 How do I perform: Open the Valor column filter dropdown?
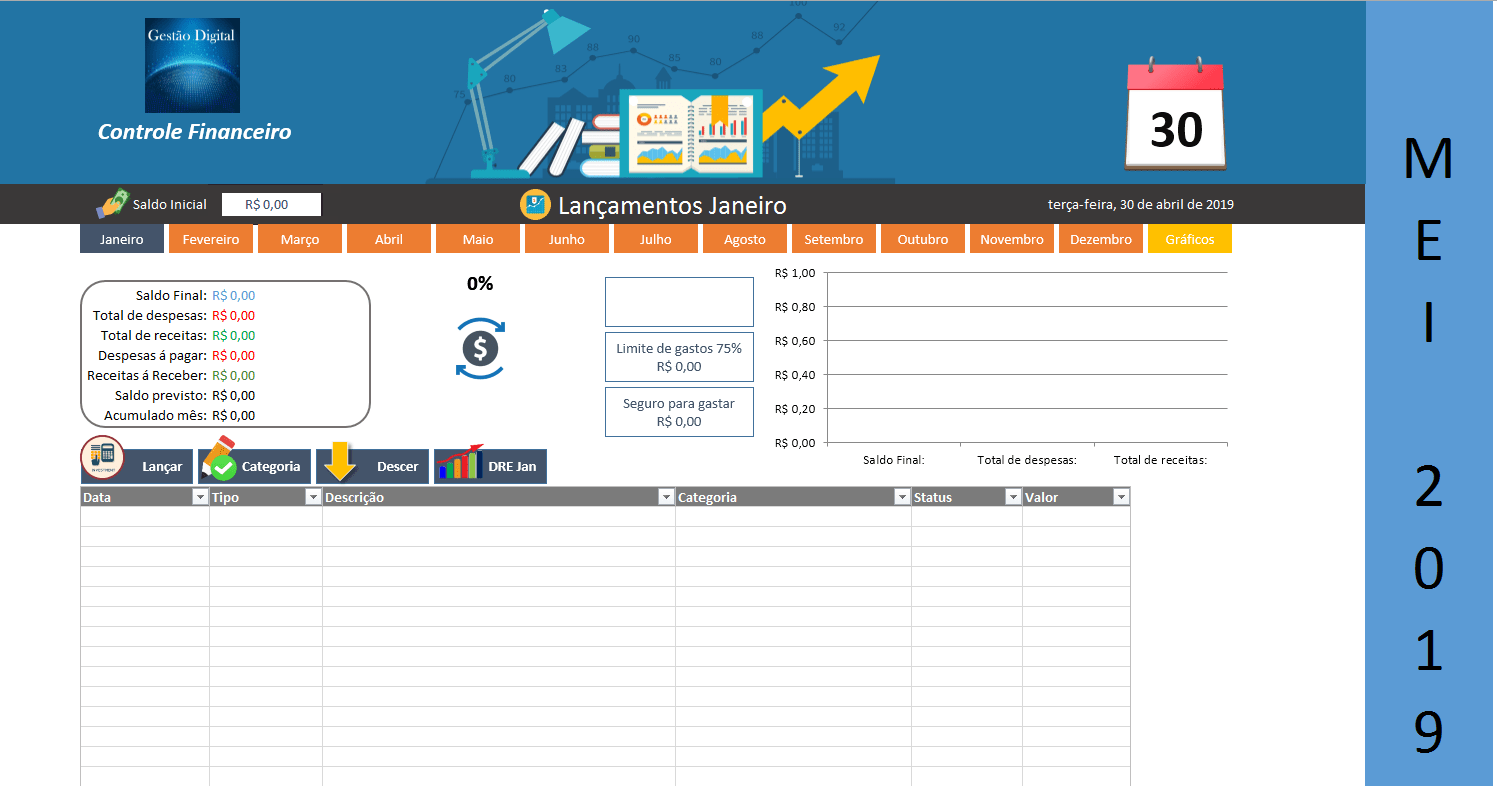(x=1120, y=497)
